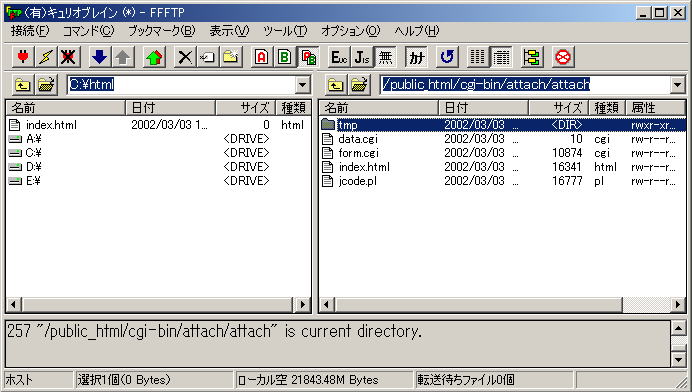Go up one remote folder

[x=336, y=84]
